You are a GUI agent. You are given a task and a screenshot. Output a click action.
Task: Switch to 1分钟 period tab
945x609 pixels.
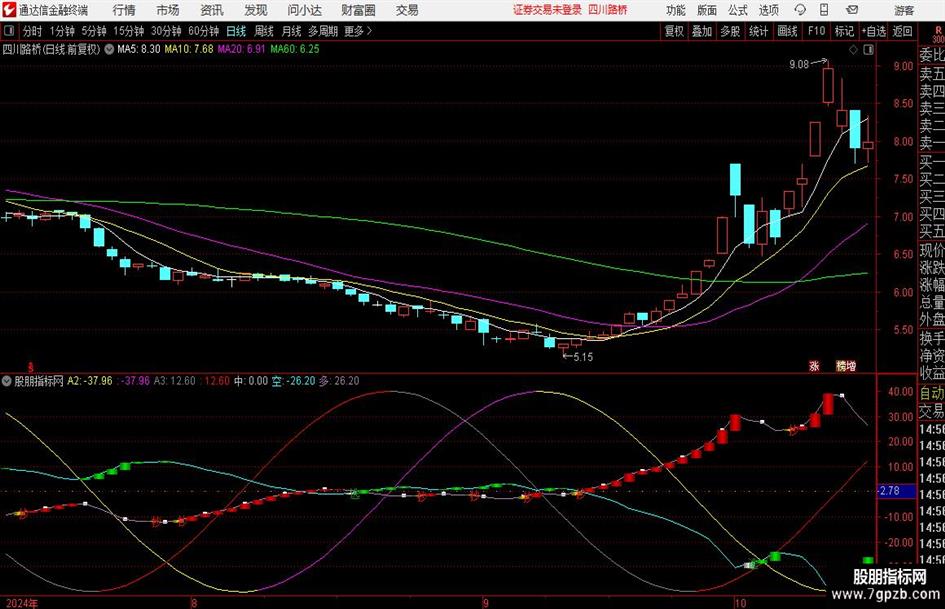click(x=62, y=31)
